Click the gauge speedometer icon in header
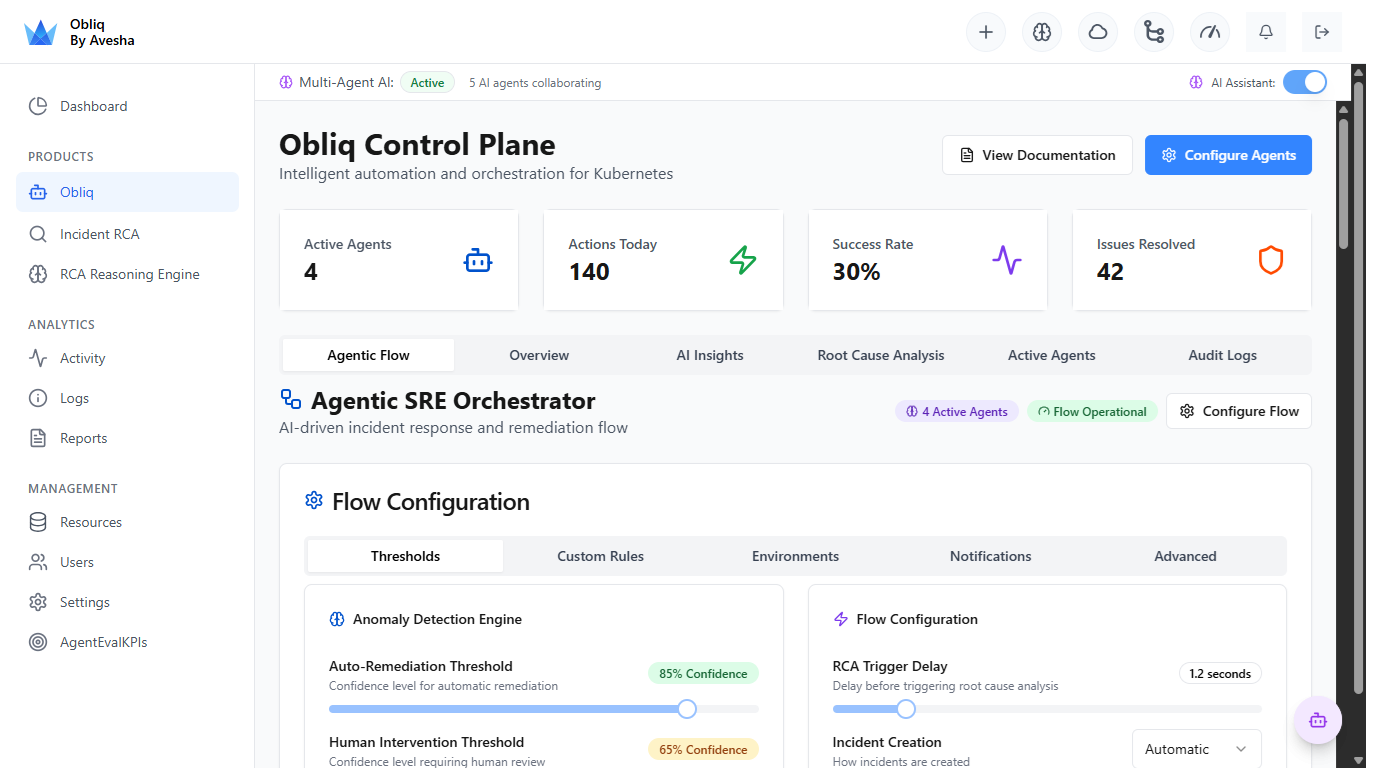 click(1210, 32)
